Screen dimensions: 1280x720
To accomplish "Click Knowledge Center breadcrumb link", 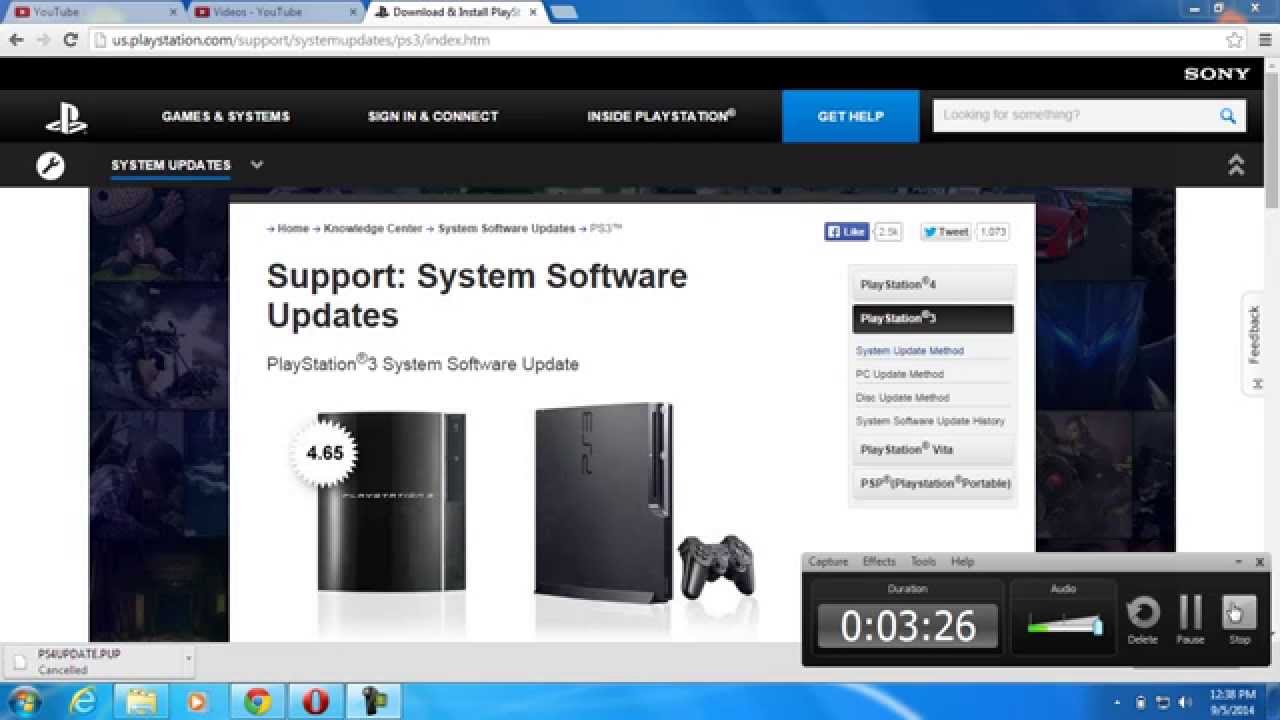I will (x=373, y=229).
